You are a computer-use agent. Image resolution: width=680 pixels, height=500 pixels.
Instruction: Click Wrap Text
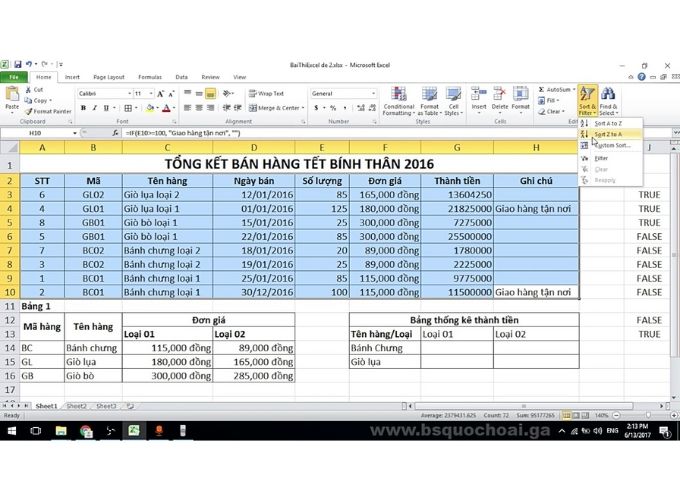pos(266,93)
